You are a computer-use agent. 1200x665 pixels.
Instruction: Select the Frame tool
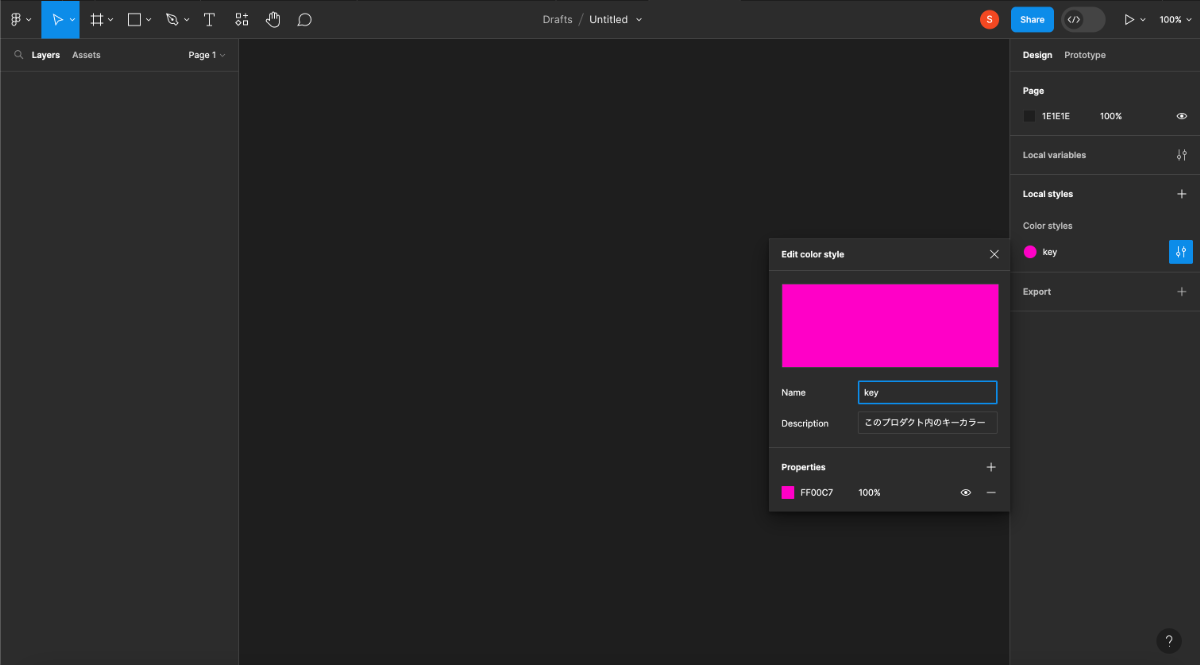pyautogui.click(x=97, y=19)
